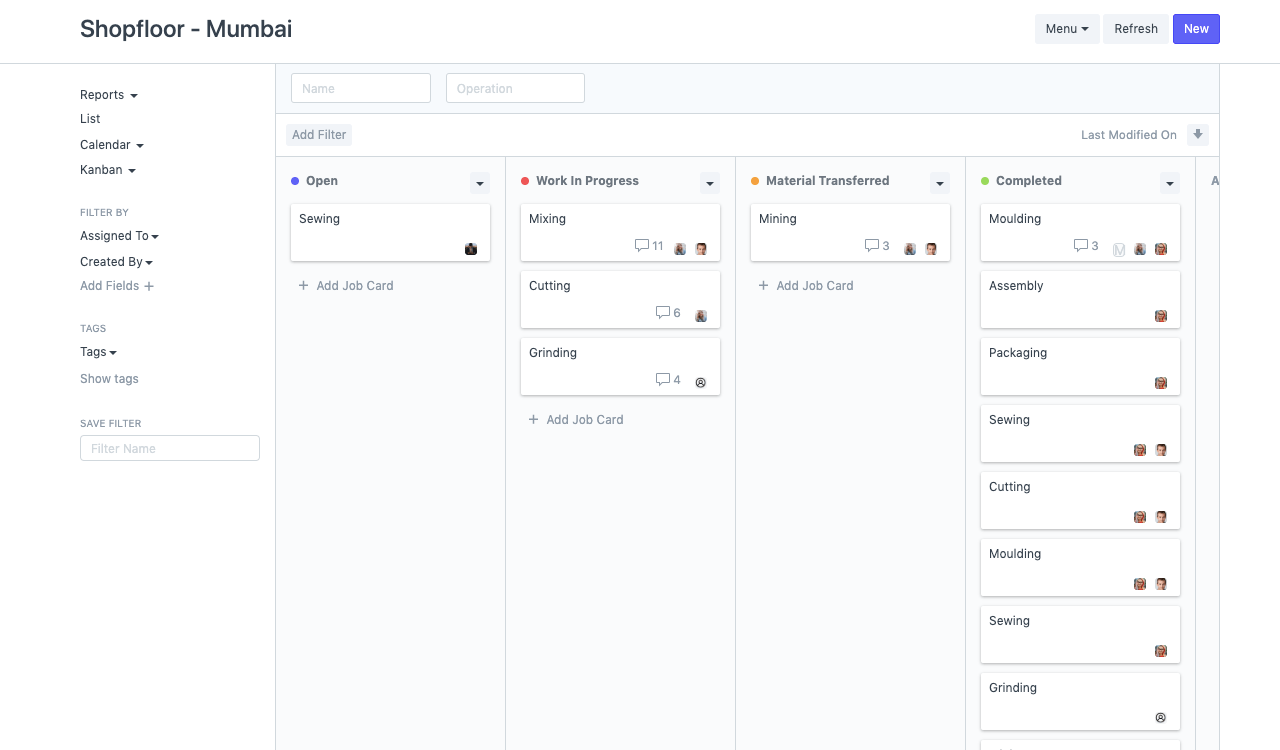Click the assignee avatar on the Packaging card
Screen dimensions: 1280x750
pyautogui.click(x=1161, y=383)
